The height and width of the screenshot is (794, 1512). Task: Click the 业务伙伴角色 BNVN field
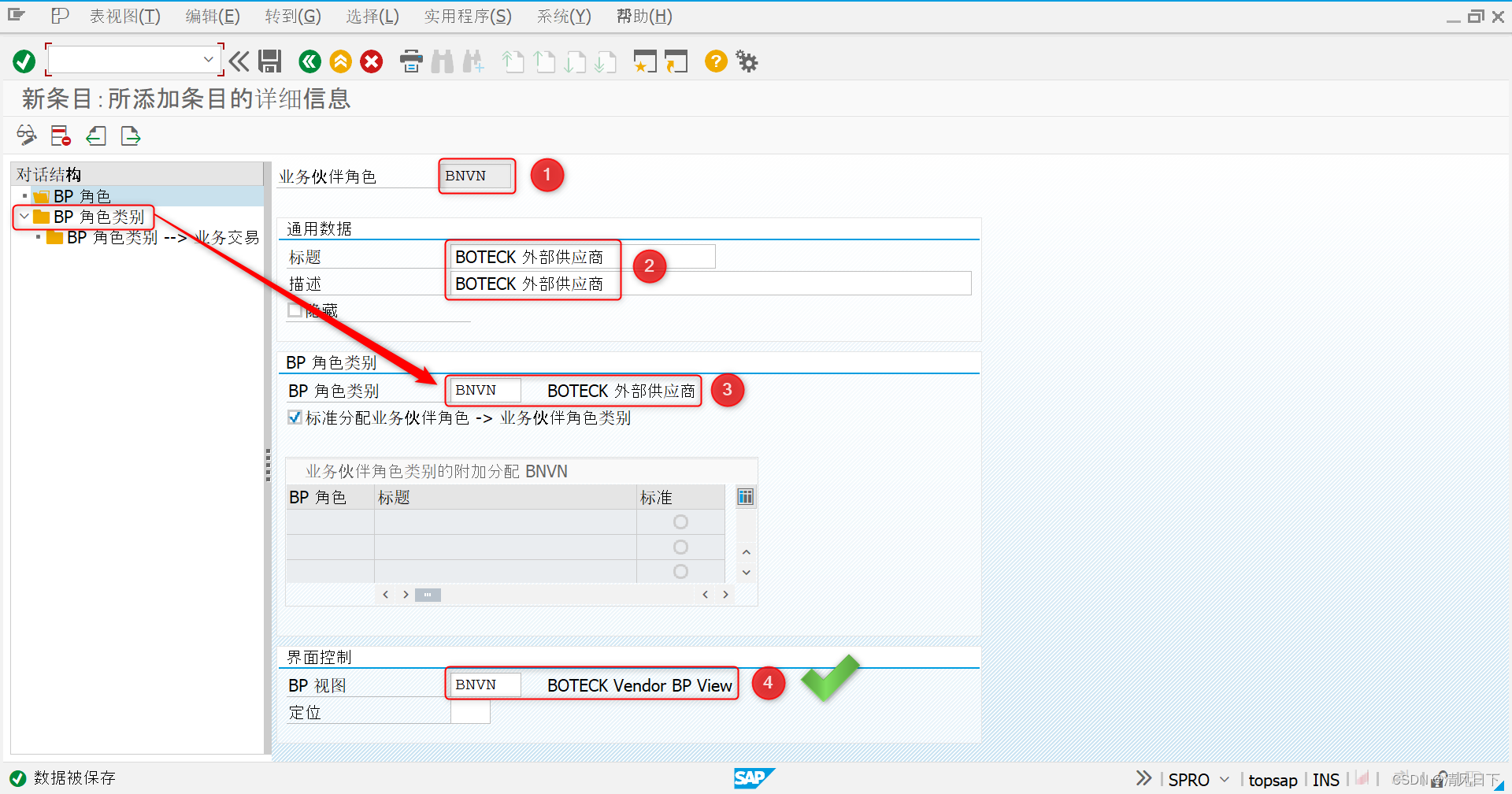click(476, 176)
